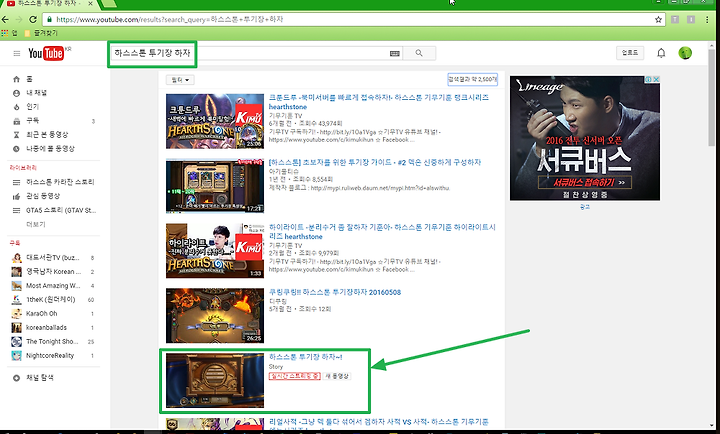Click the browser forward arrow
The height and width of the screenshot is (434, 720).
19,19
